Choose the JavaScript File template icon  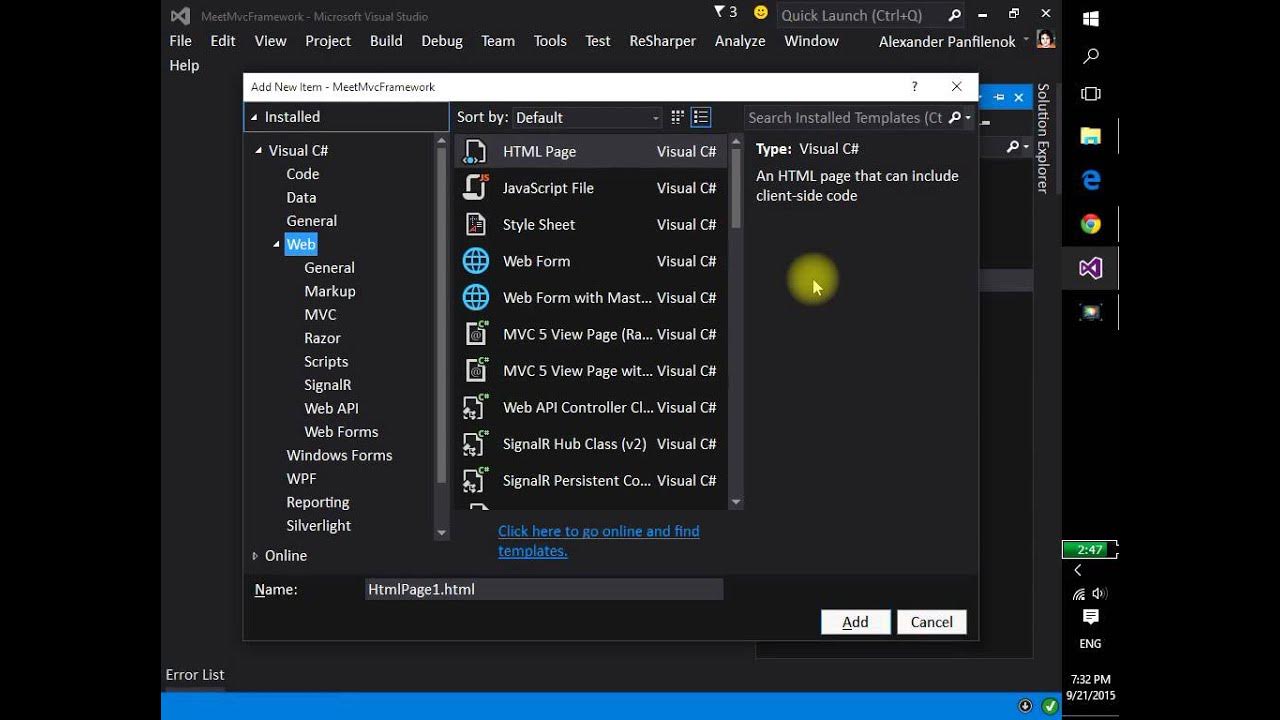(x=476, y=188)
